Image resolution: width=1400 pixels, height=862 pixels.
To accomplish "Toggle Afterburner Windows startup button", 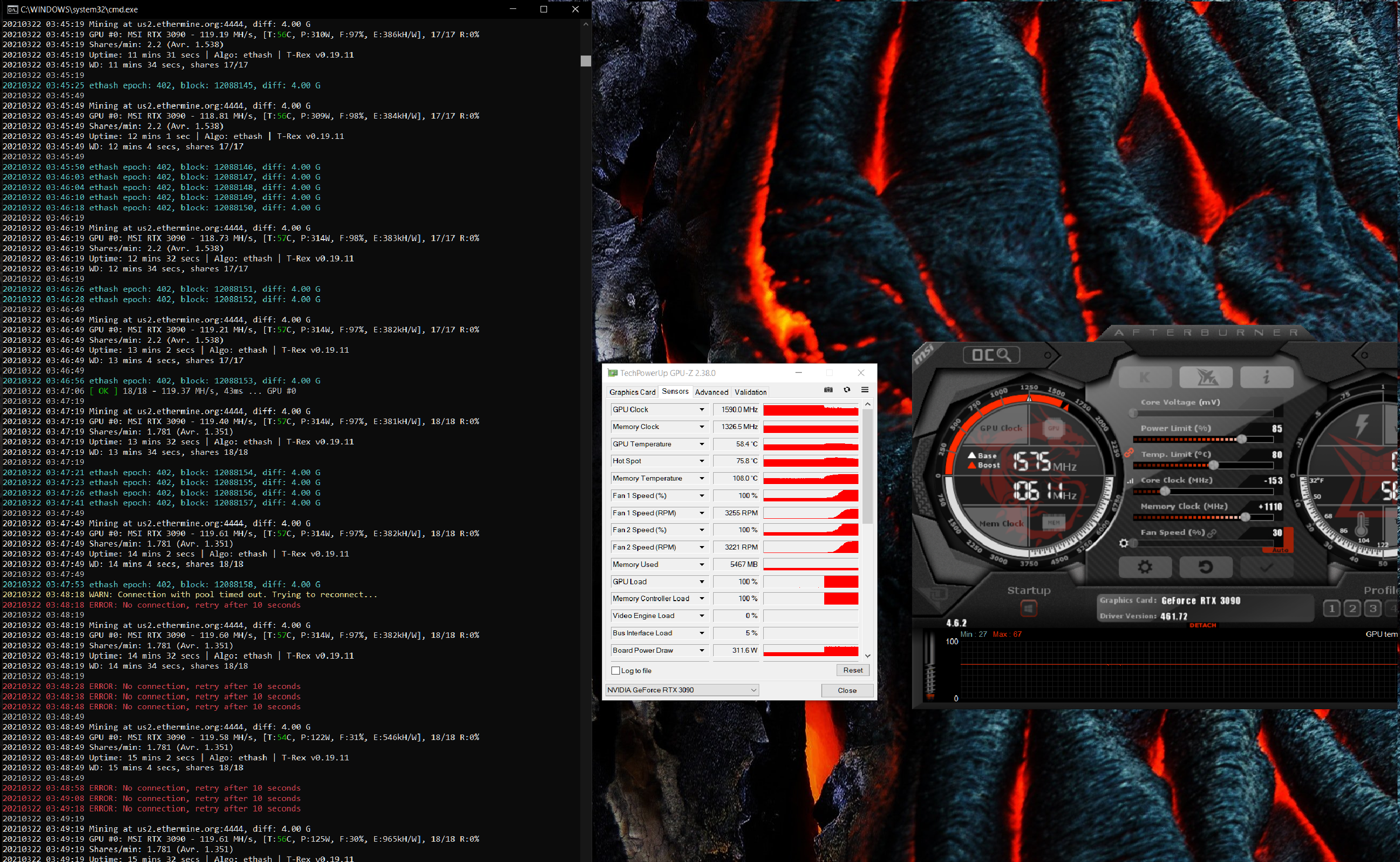I will 1029,609.
